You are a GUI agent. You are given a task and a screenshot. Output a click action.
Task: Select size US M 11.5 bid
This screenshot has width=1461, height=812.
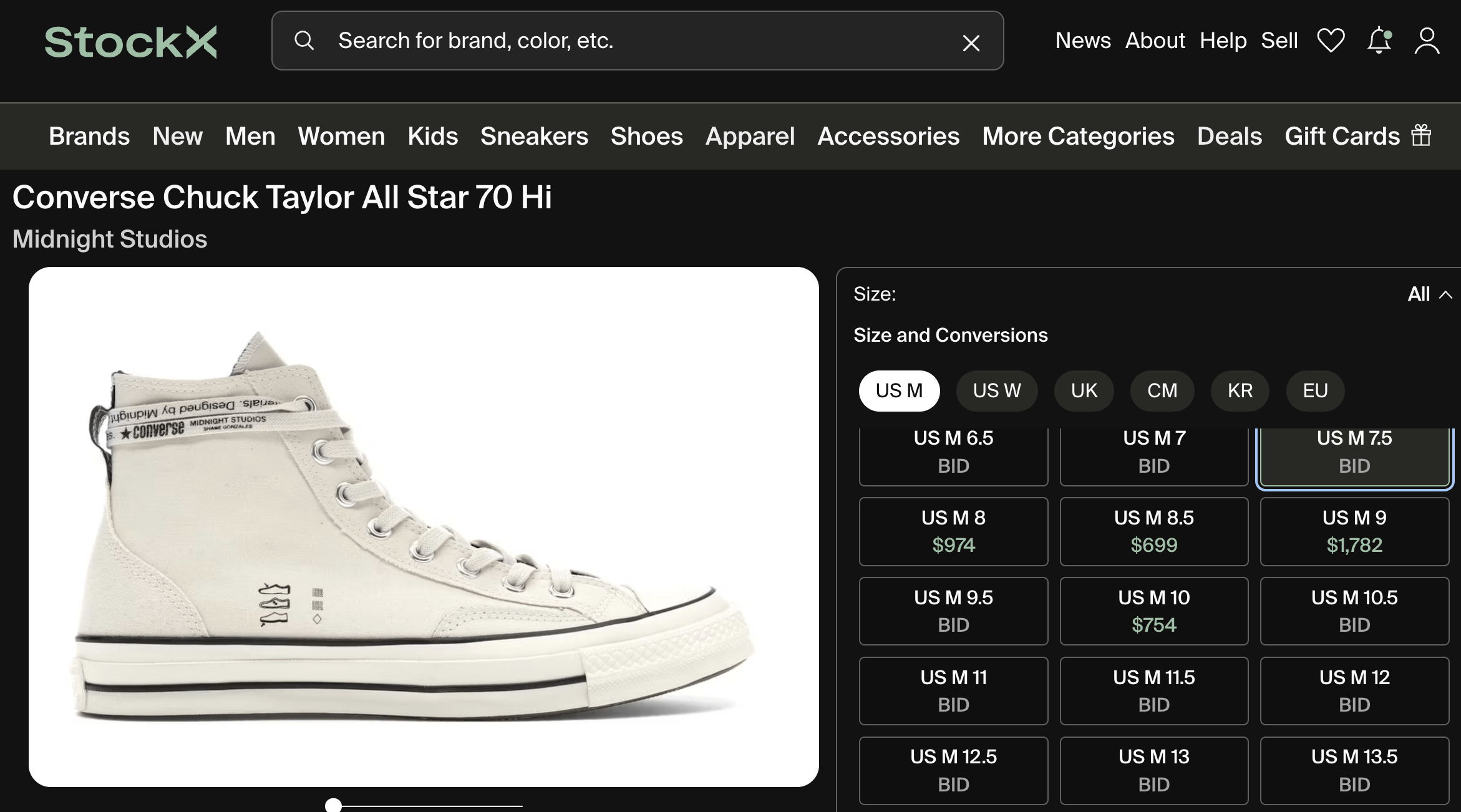[x=1154, y=691]
